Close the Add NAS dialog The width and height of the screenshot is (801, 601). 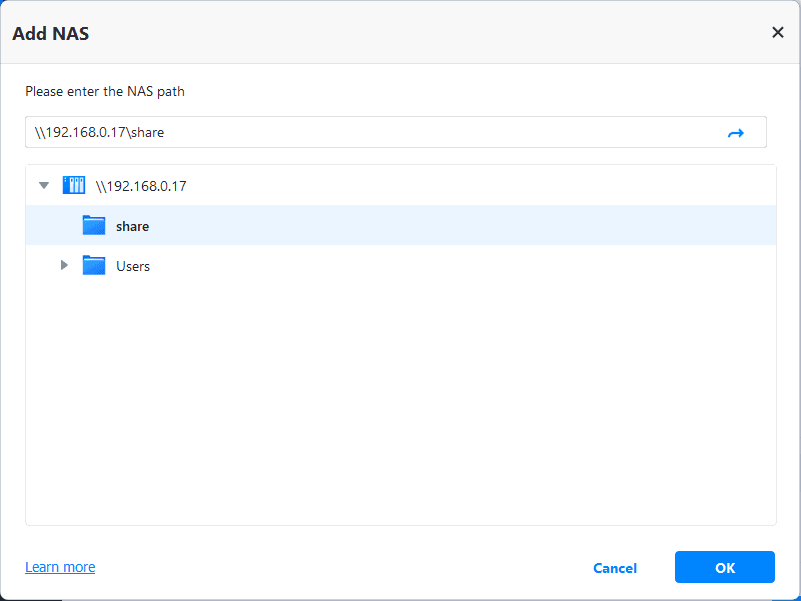coord(777,32)
